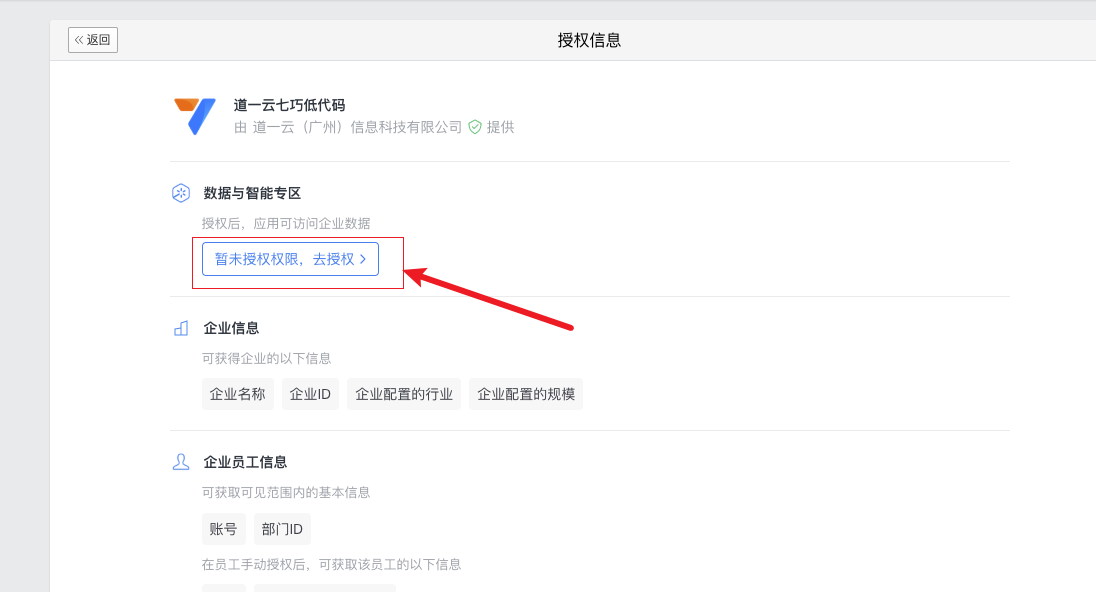The width and height of the screenshot is (1096, 592).
Task: Click the 企业员工信息 section heading
Action: (x=245, y=462)
